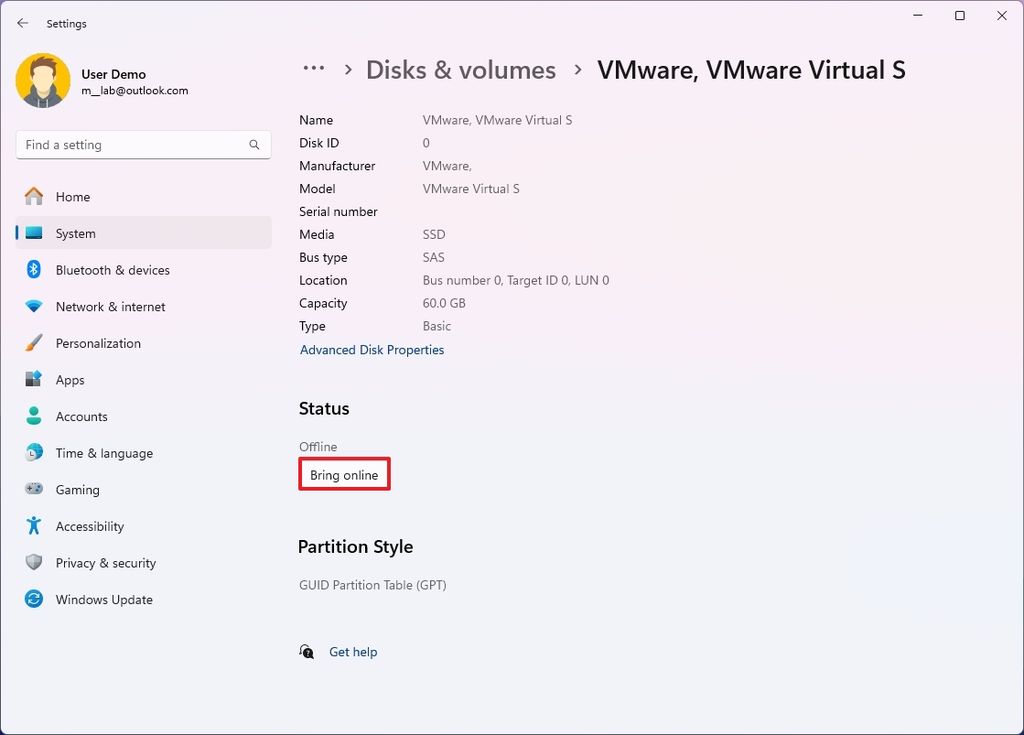
Task: Expand the breadcrumb ellipsis menu
Action: (x=314, y=69)
